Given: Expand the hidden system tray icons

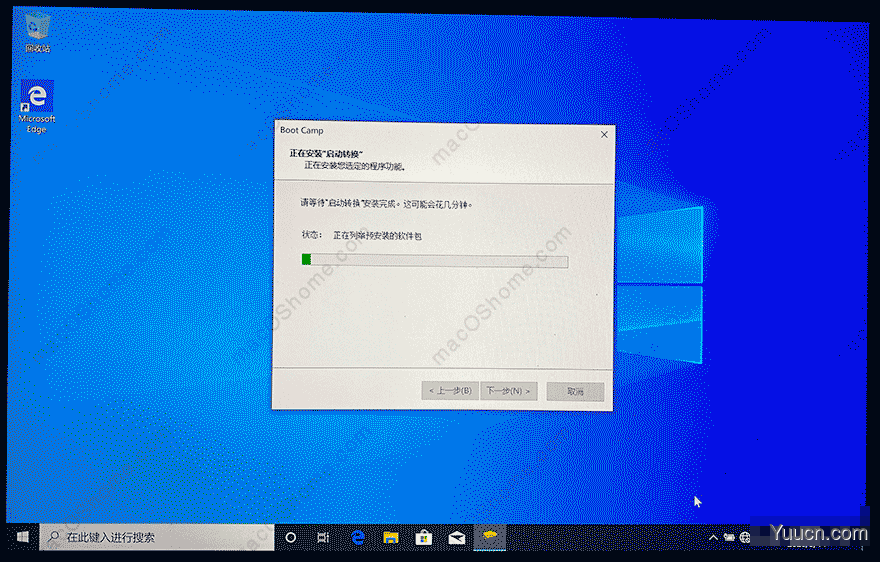Looking at the screenshot, I should click(713, 537).
